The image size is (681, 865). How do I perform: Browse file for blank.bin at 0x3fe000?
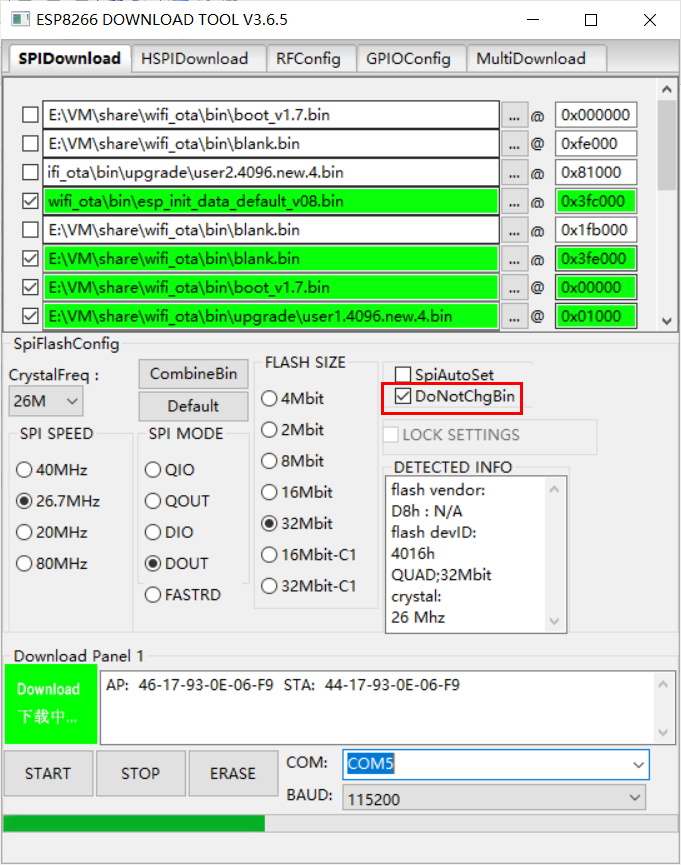tap(514, 259)
